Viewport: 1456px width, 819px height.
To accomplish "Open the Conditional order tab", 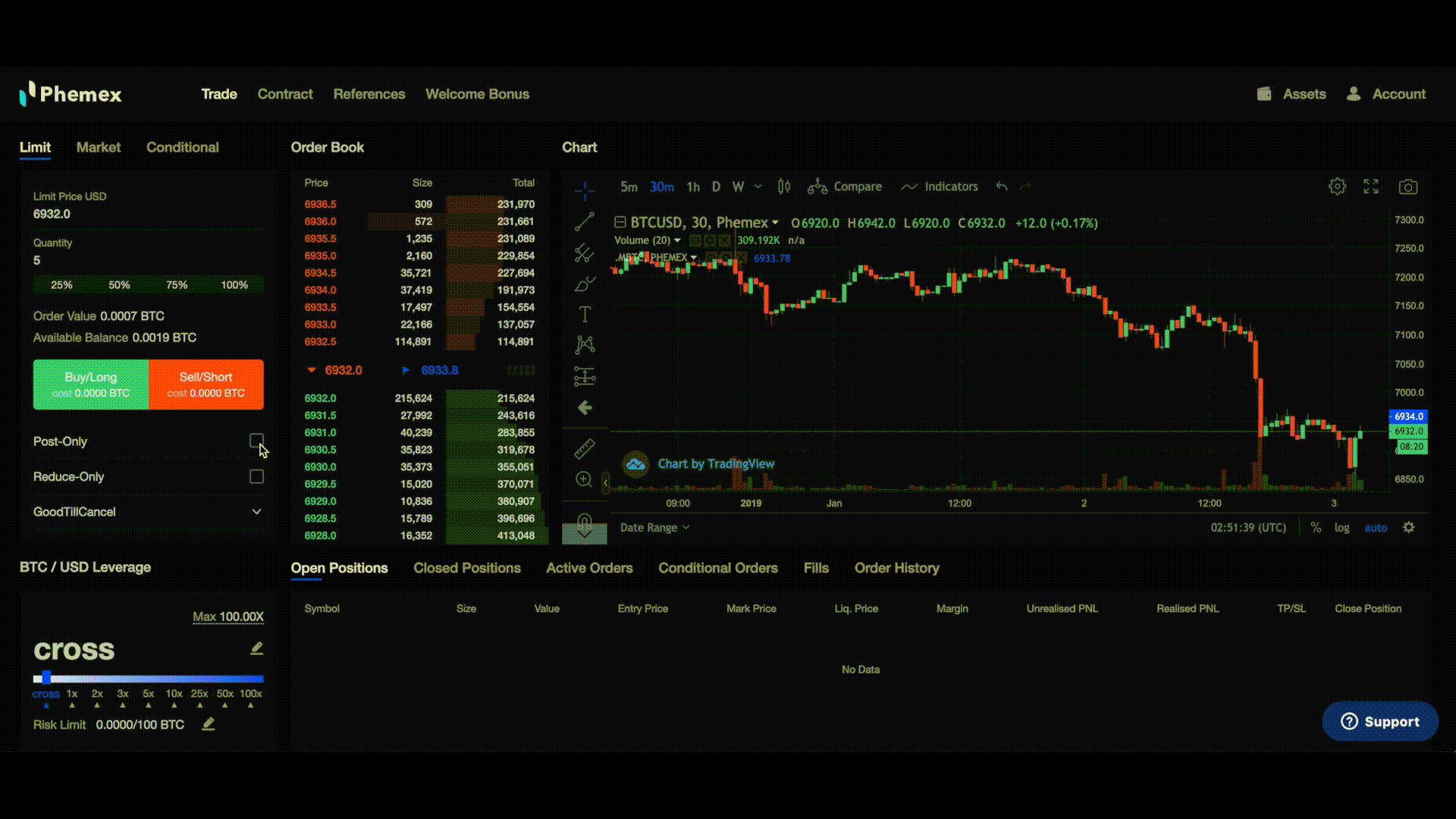I will [x=182, y=147].
